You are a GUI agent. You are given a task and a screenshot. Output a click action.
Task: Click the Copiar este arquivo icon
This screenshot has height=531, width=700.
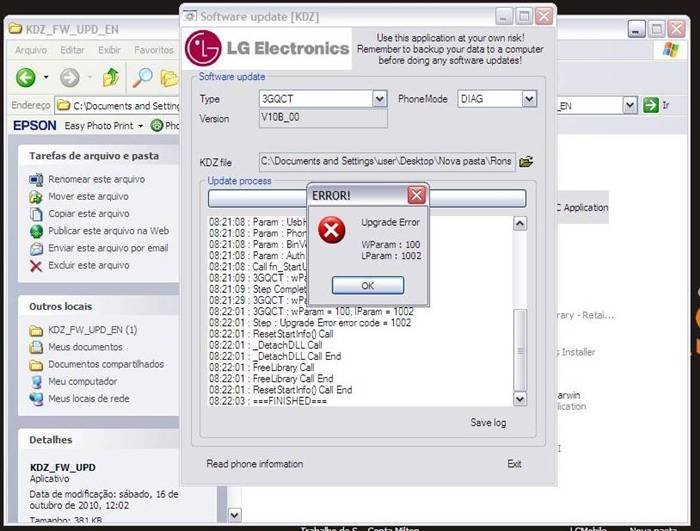(36, 214)
